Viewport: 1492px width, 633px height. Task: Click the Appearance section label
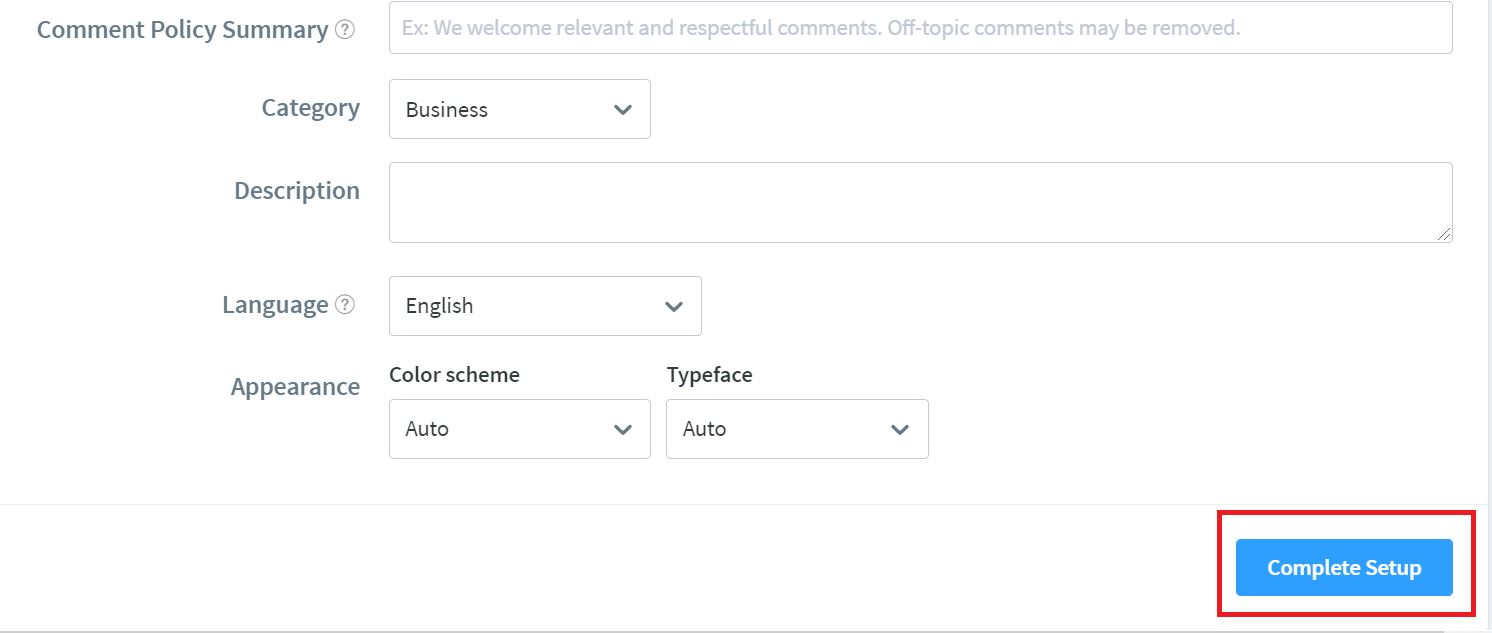[295, 387]
